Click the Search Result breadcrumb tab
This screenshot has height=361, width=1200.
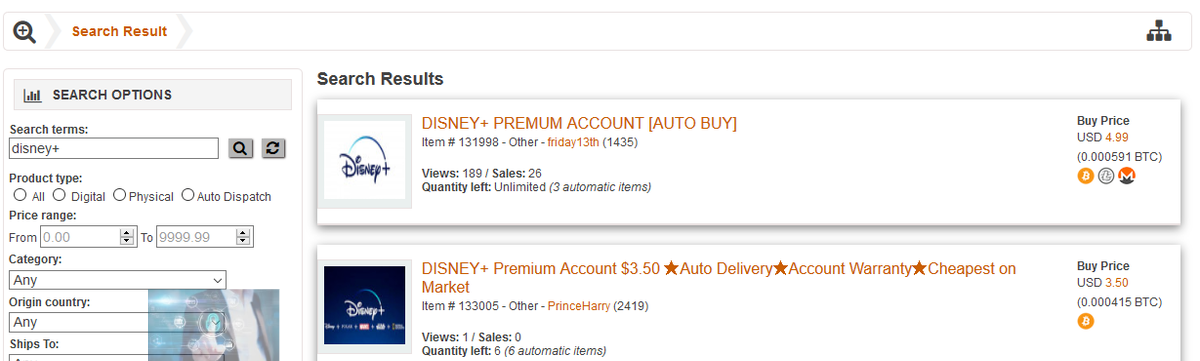(120, 31)
